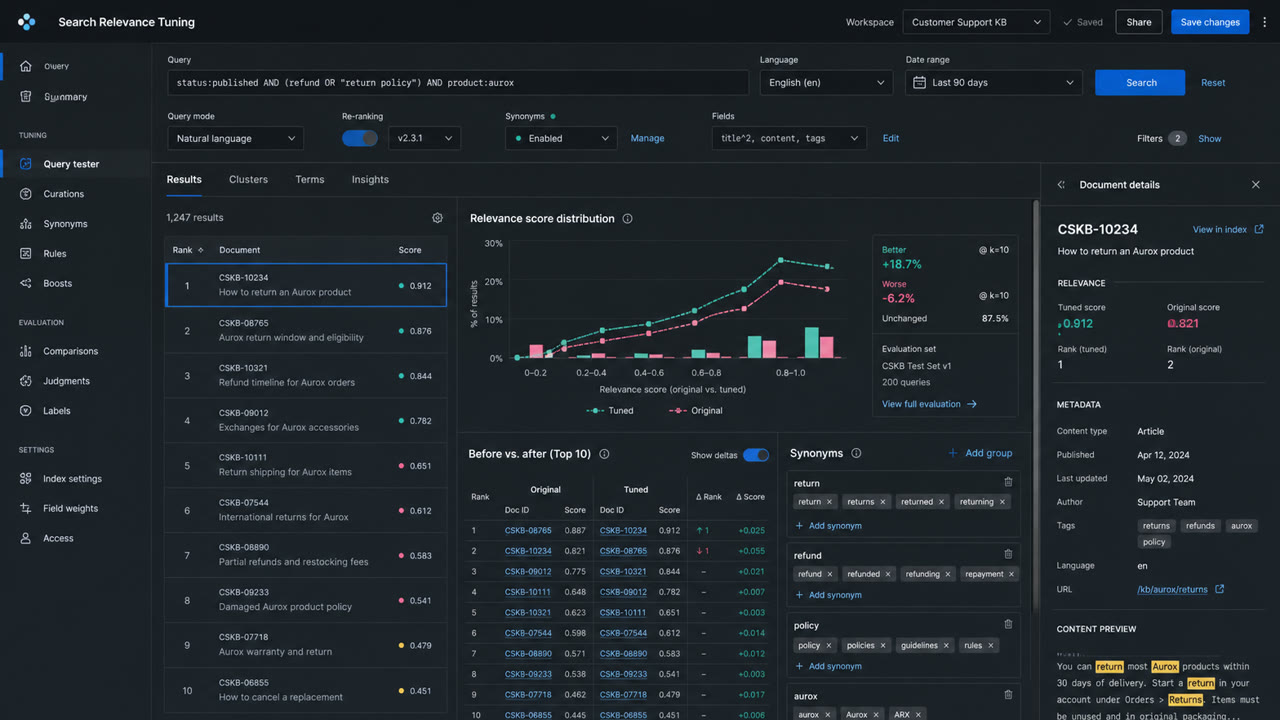This screenshot has width=1280, height=720.
Task: Click the 'refunds' tag in Metadata
Action: (1200, 526)
